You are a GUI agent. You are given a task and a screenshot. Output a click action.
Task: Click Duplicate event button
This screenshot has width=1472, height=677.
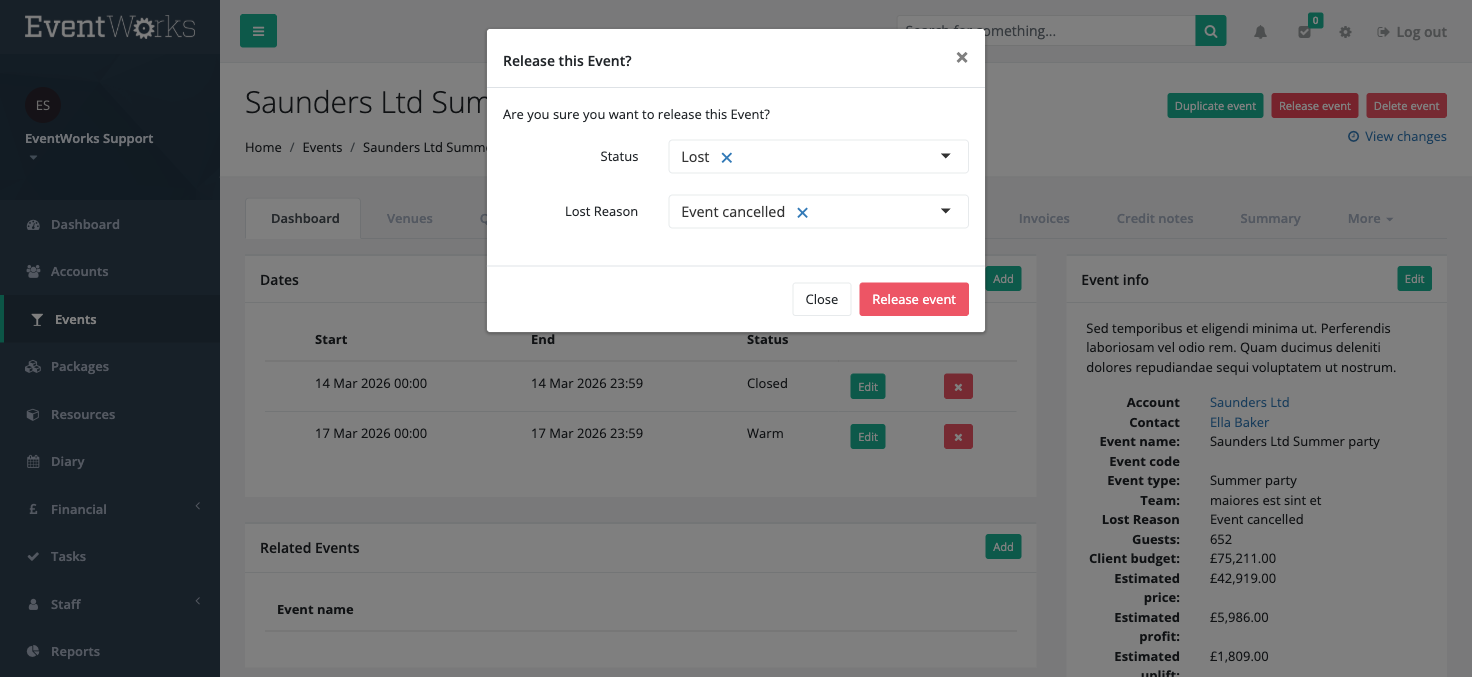(1215, 106)
